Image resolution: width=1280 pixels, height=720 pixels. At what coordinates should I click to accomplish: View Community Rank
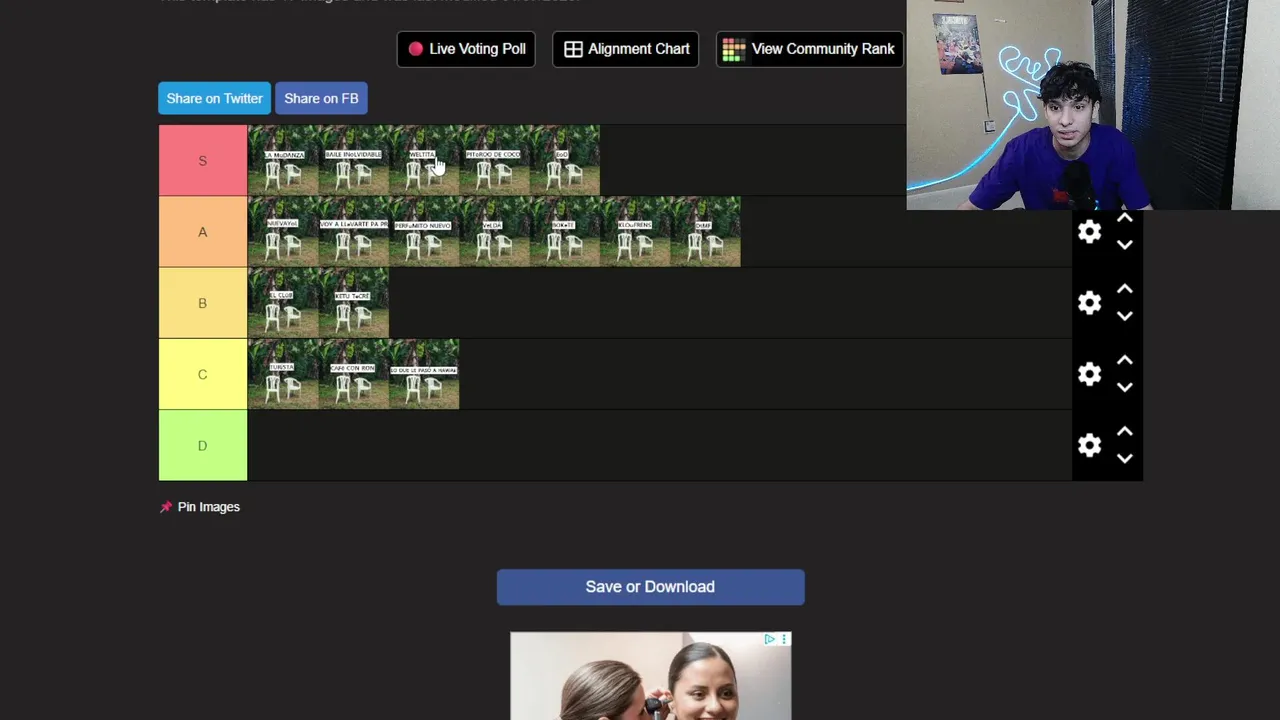[810, 49]
